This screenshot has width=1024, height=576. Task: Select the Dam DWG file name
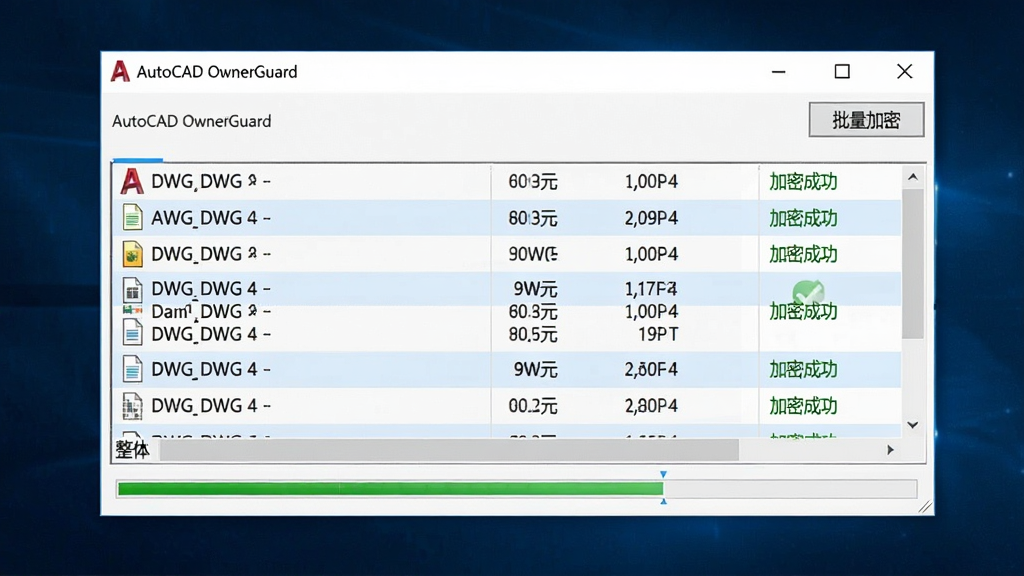coord(210,312)
